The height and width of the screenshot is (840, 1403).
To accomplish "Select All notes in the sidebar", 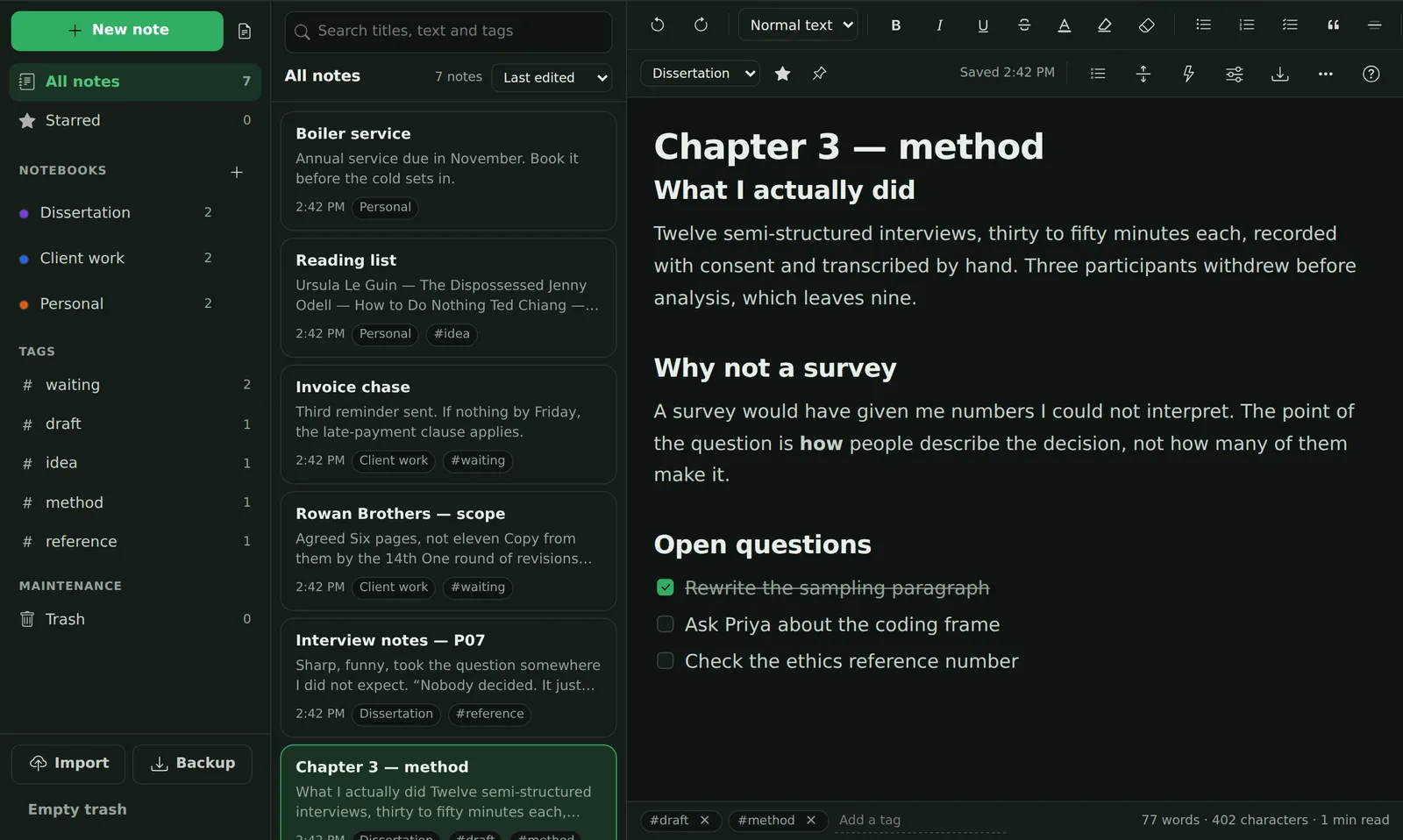I will 135,82.
